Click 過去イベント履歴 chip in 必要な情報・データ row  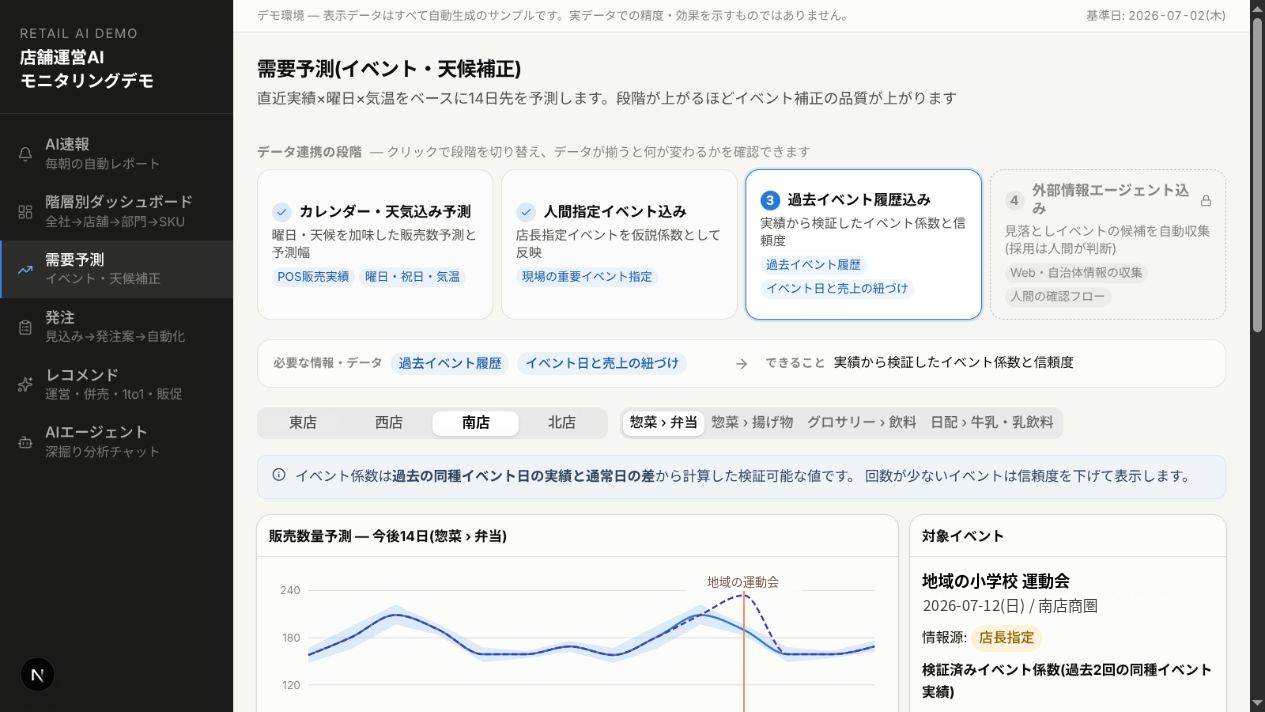pyautogui.click(x=450, y=364)
